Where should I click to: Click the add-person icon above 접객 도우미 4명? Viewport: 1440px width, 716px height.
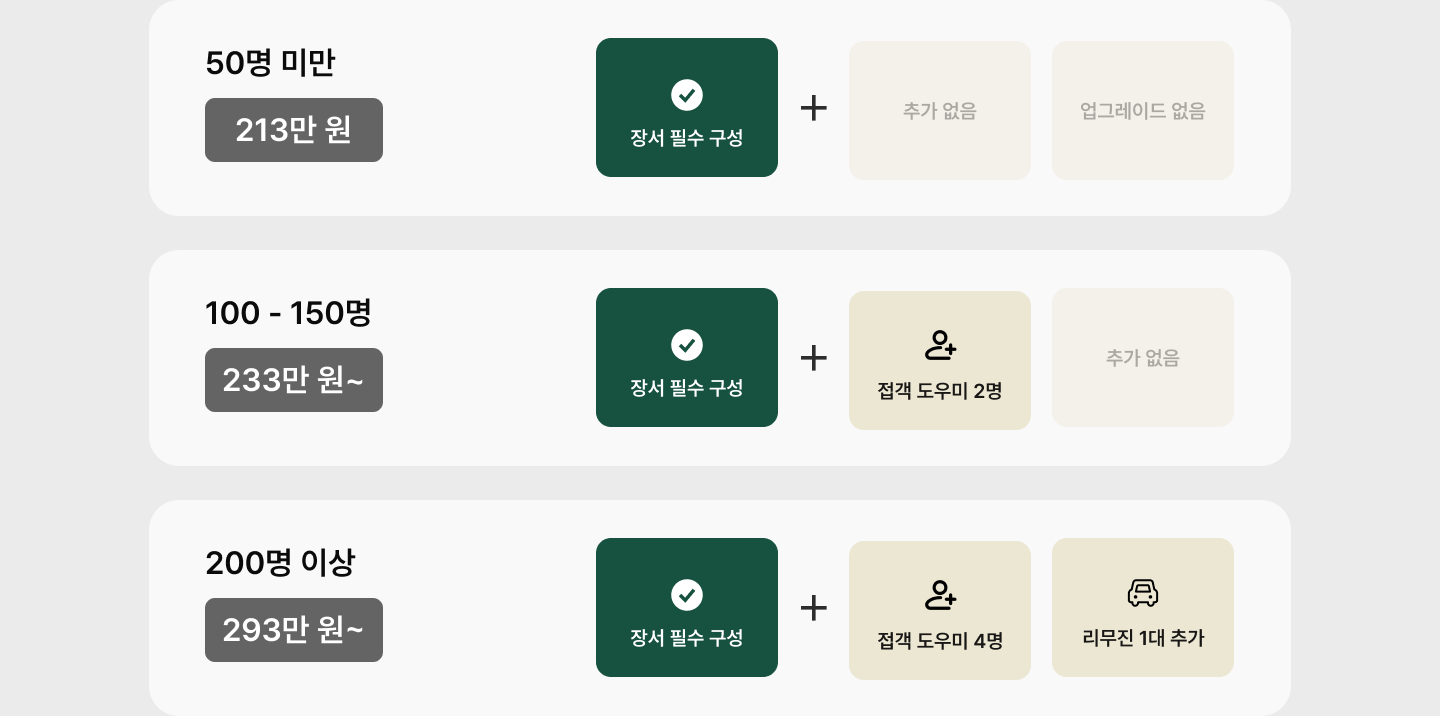click(940, 595)
